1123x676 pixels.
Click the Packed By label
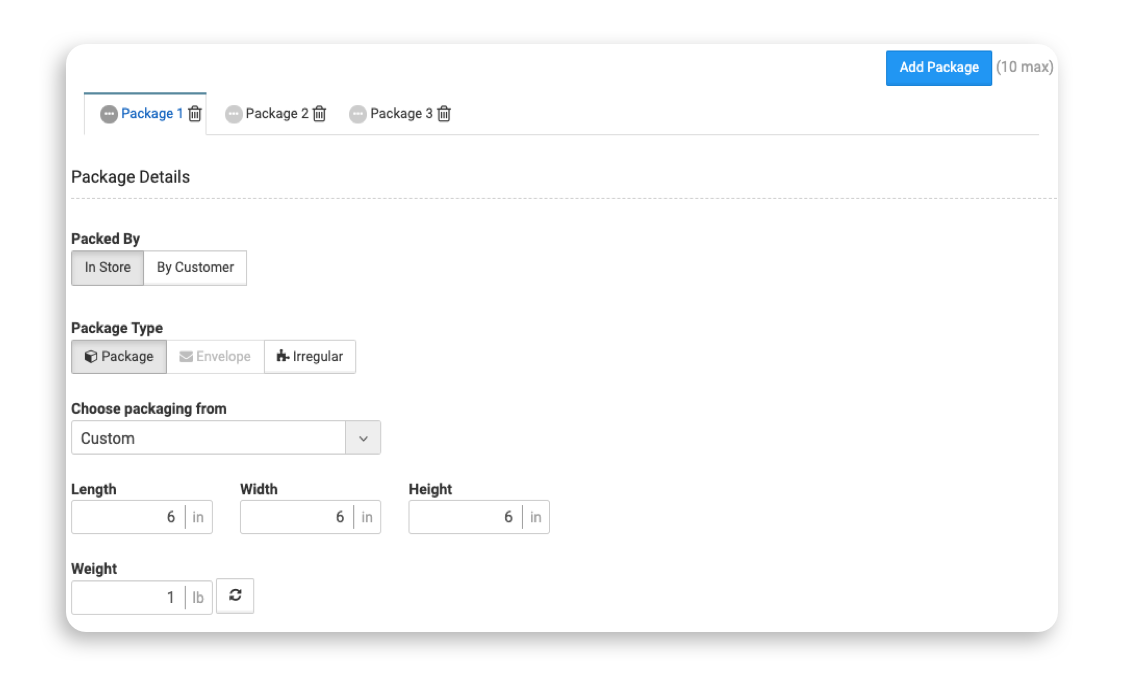tap(105, 239)
